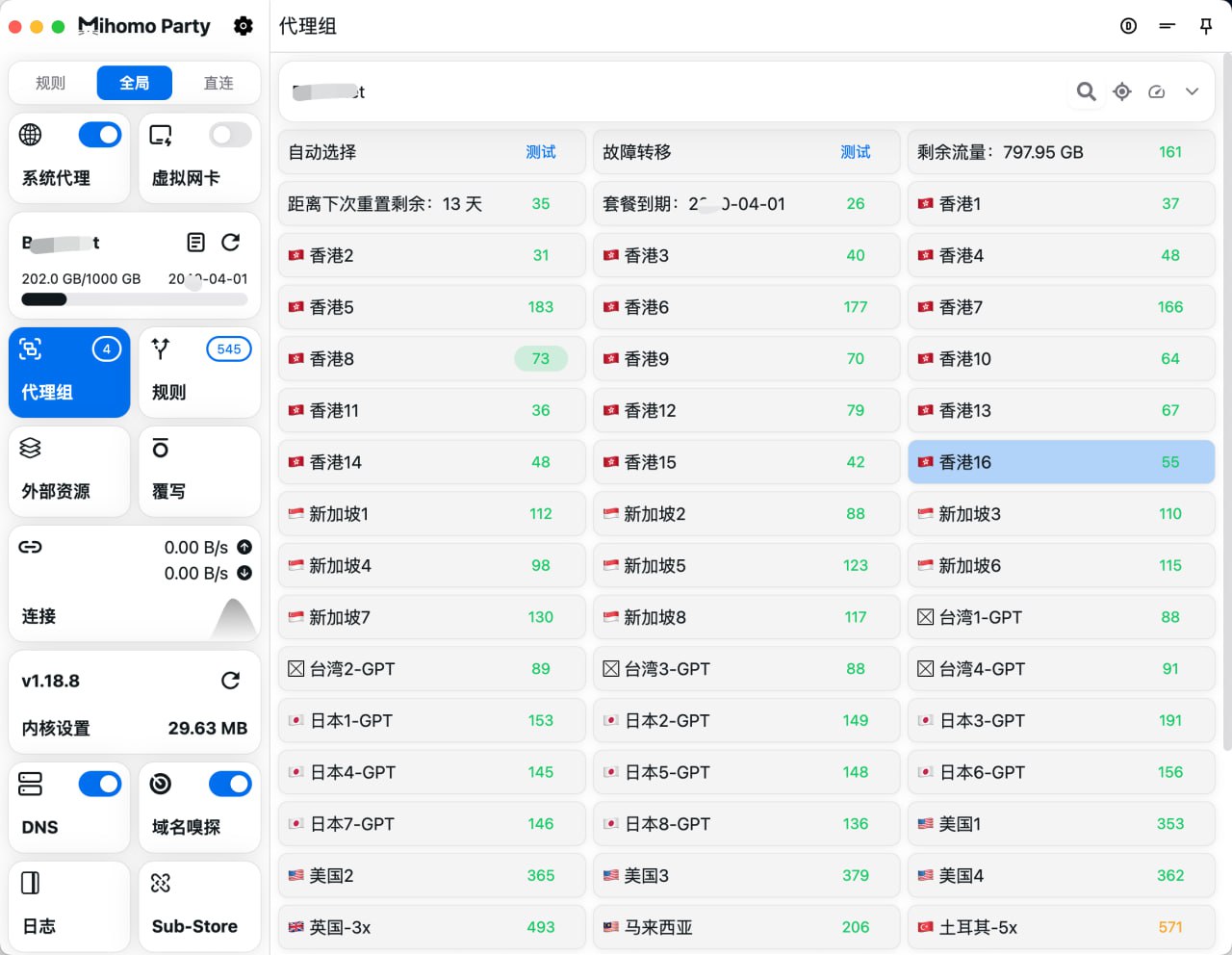Viewport: 1232px width, 955px height.
Task: Click the 代理组 scan icon
Action: (31, 348)
